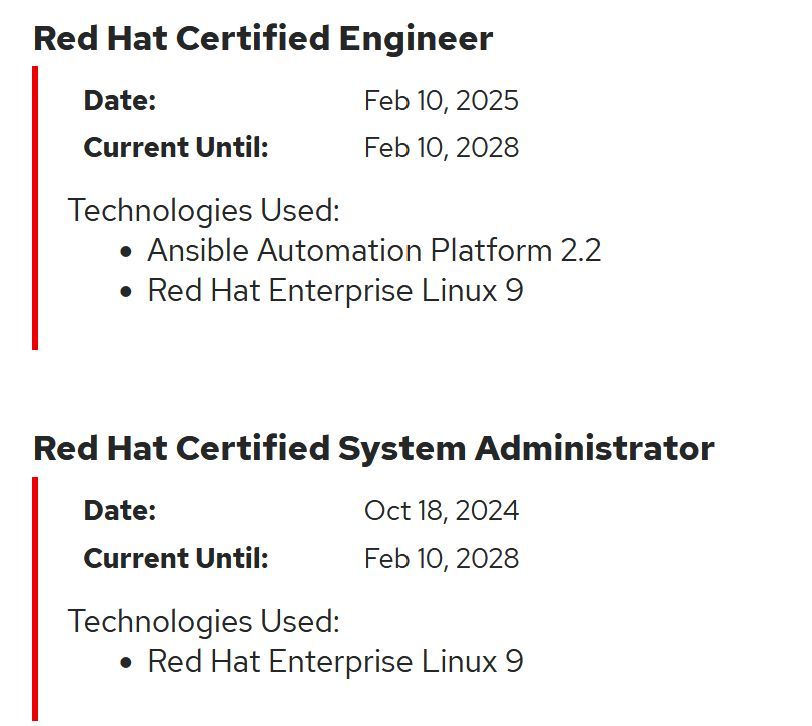Click System Administrator Current Until date value
812x726 pixels.
tap(441, 559)
